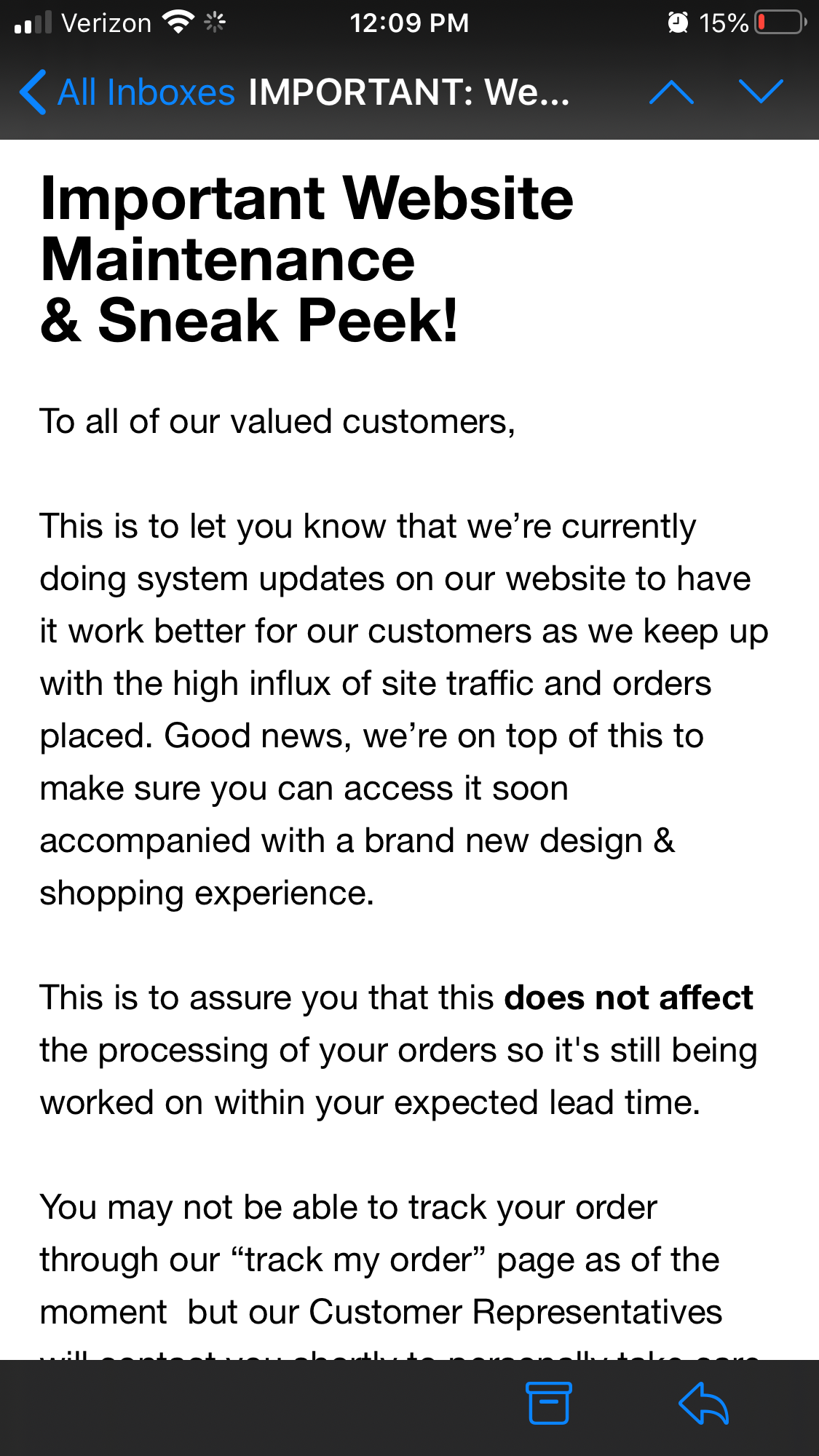Tap the battery indicator in status bar
The width and height of the screenshot is (819, 1456).
click(781, 23)
